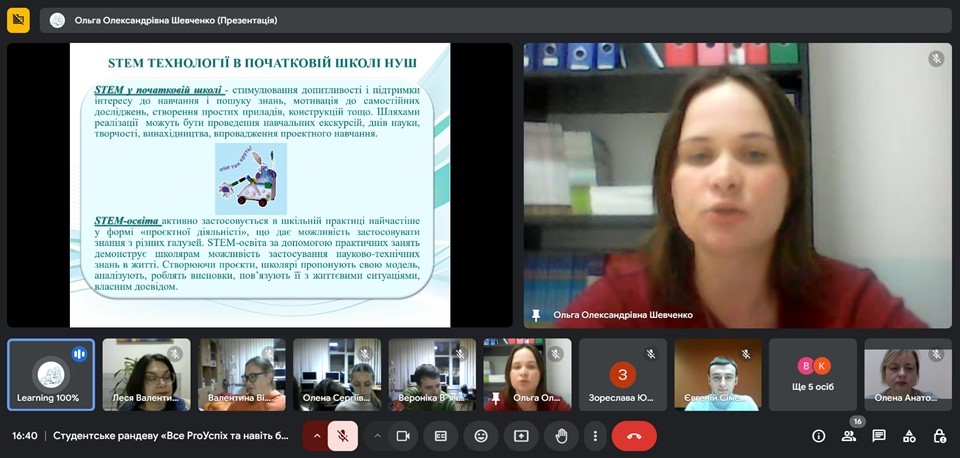Viewport: 960px width, 458px height.
Task: Toggle closed captions button
Action: point(441,436)
